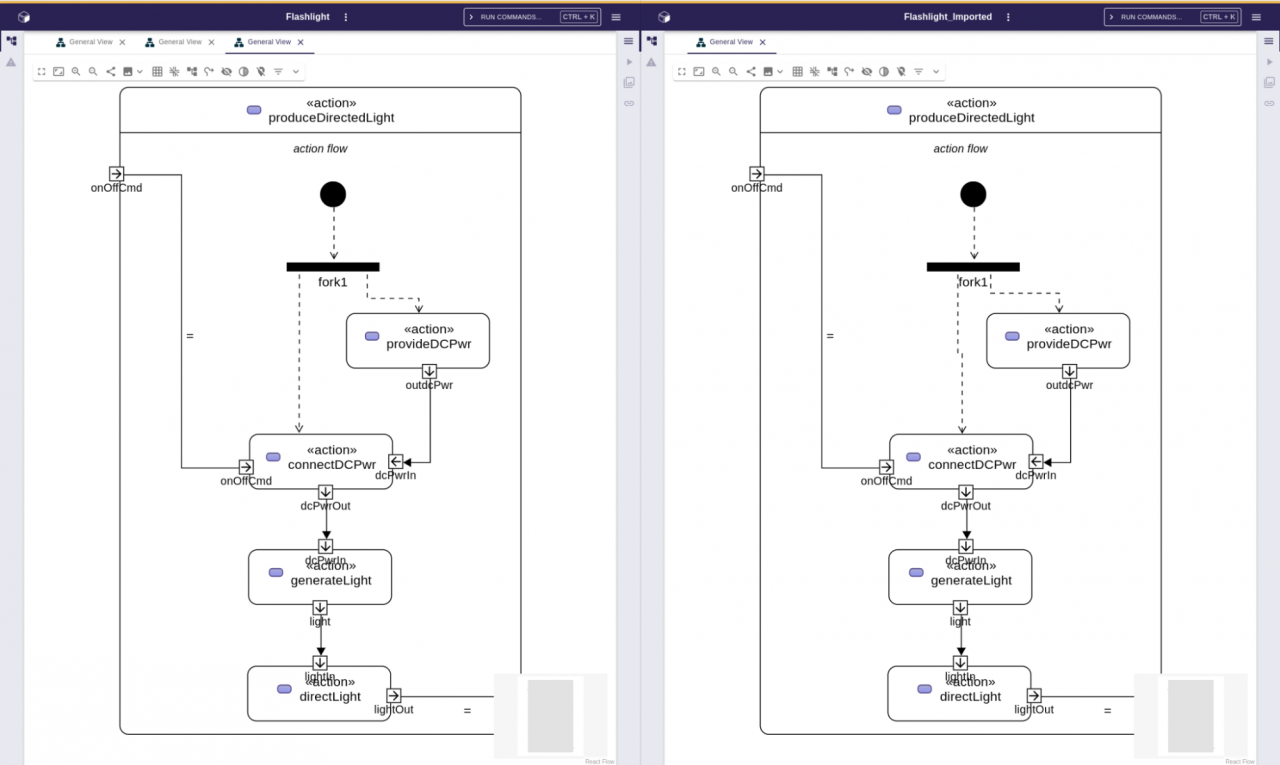Export Flashlight_Imported diagram as image
Screen dimensions: 1280x765
pyautogui.click(x=768, y=72)
